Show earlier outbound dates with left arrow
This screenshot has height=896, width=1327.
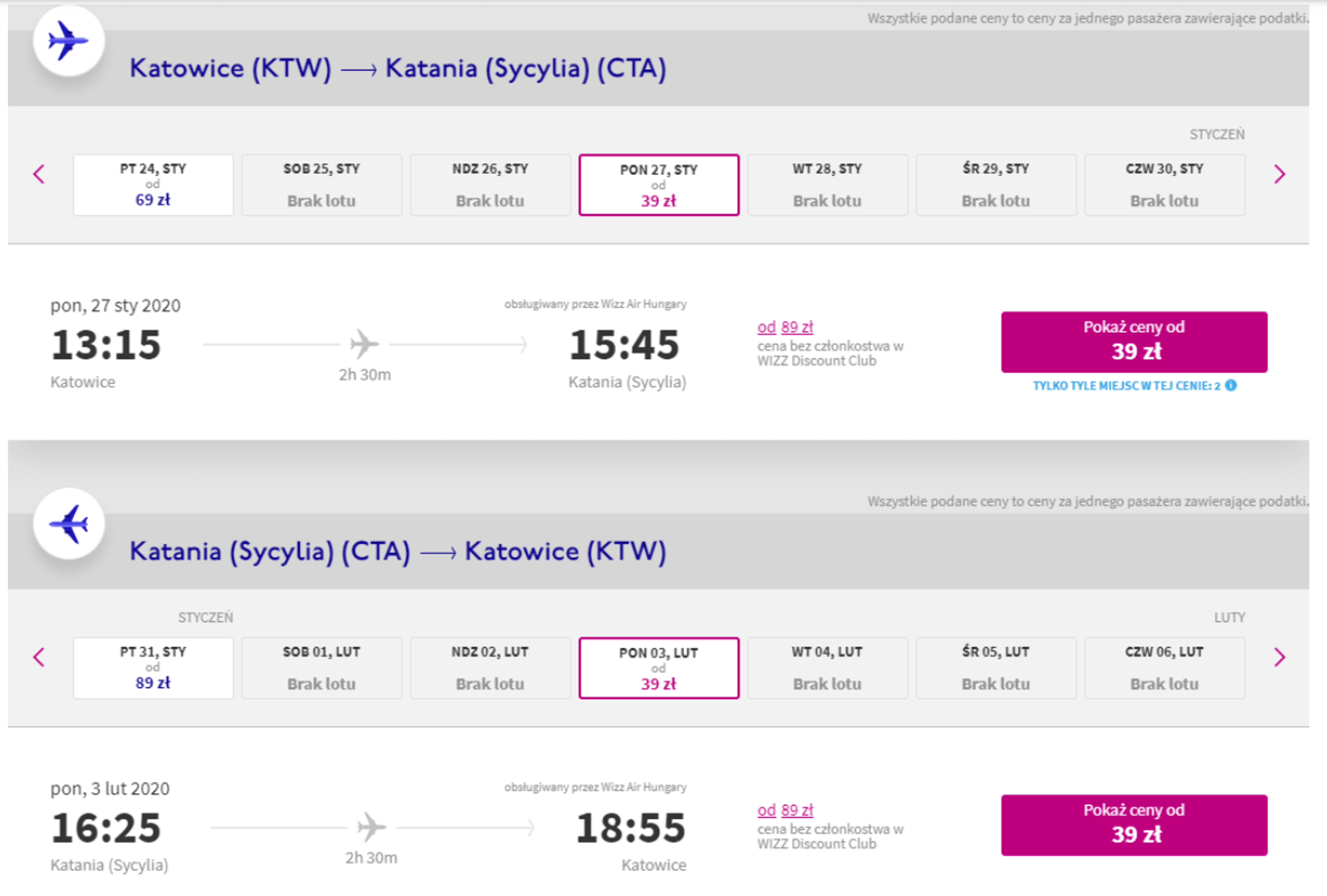point(39,174)
